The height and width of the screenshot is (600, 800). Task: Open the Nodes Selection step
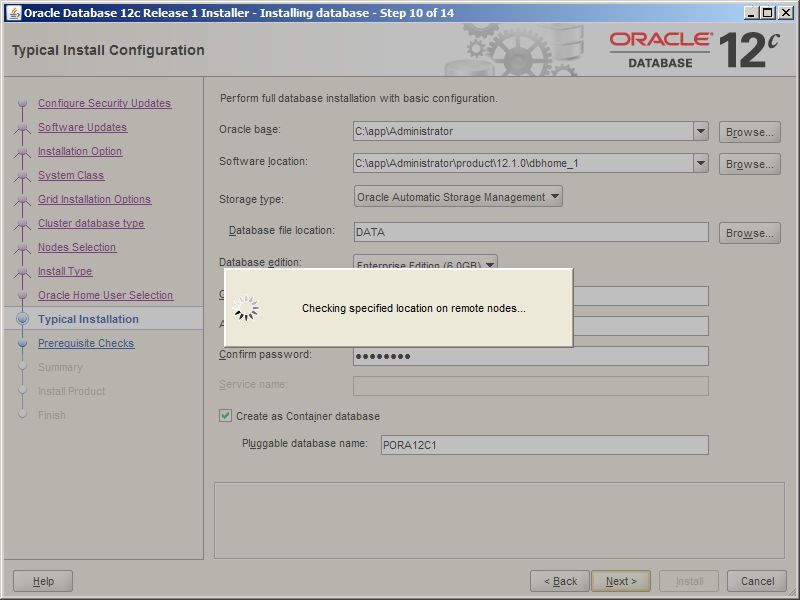tap(77, 247)
